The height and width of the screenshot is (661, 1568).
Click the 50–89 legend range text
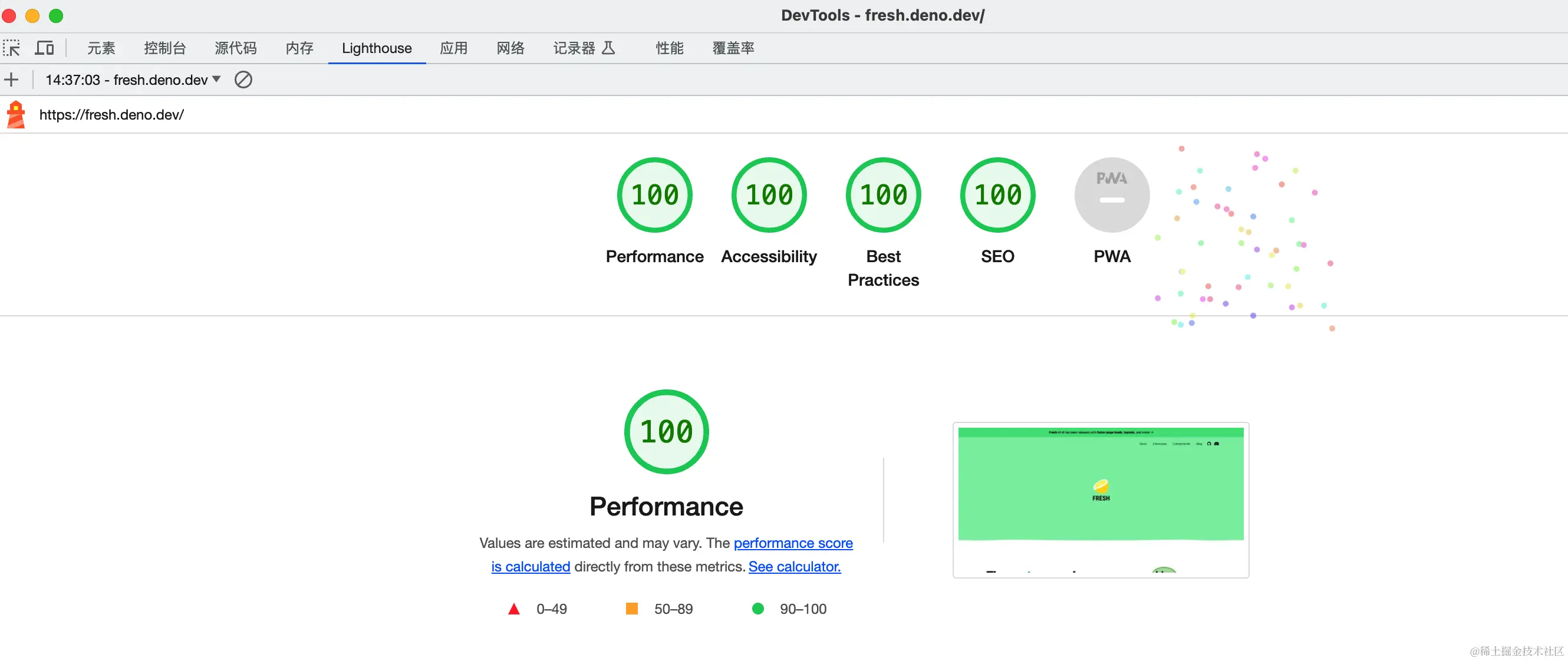(x=673, y=609)
